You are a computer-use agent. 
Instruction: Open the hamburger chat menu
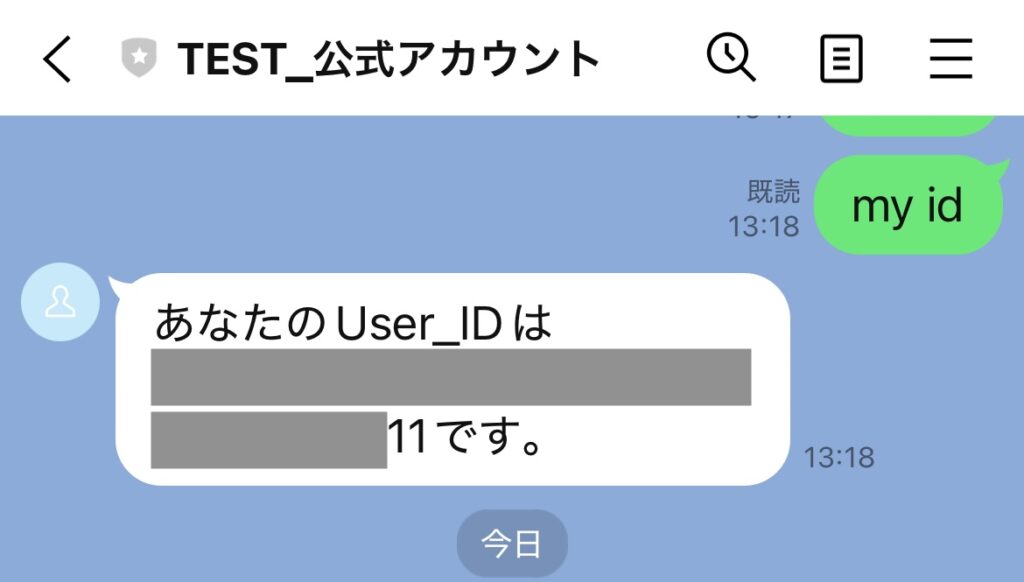(951, 59)
